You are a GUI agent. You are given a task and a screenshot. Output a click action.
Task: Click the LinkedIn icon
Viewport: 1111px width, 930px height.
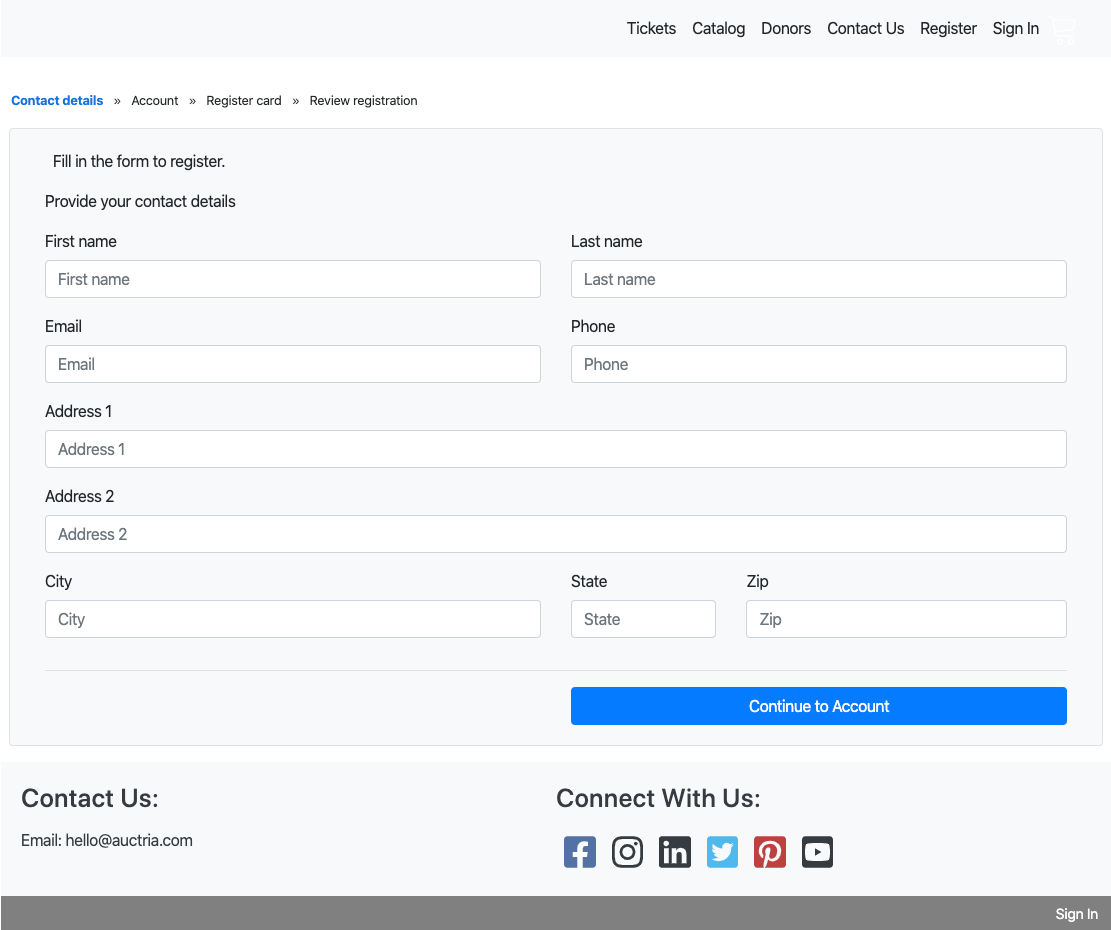click(x=675, y=852)
